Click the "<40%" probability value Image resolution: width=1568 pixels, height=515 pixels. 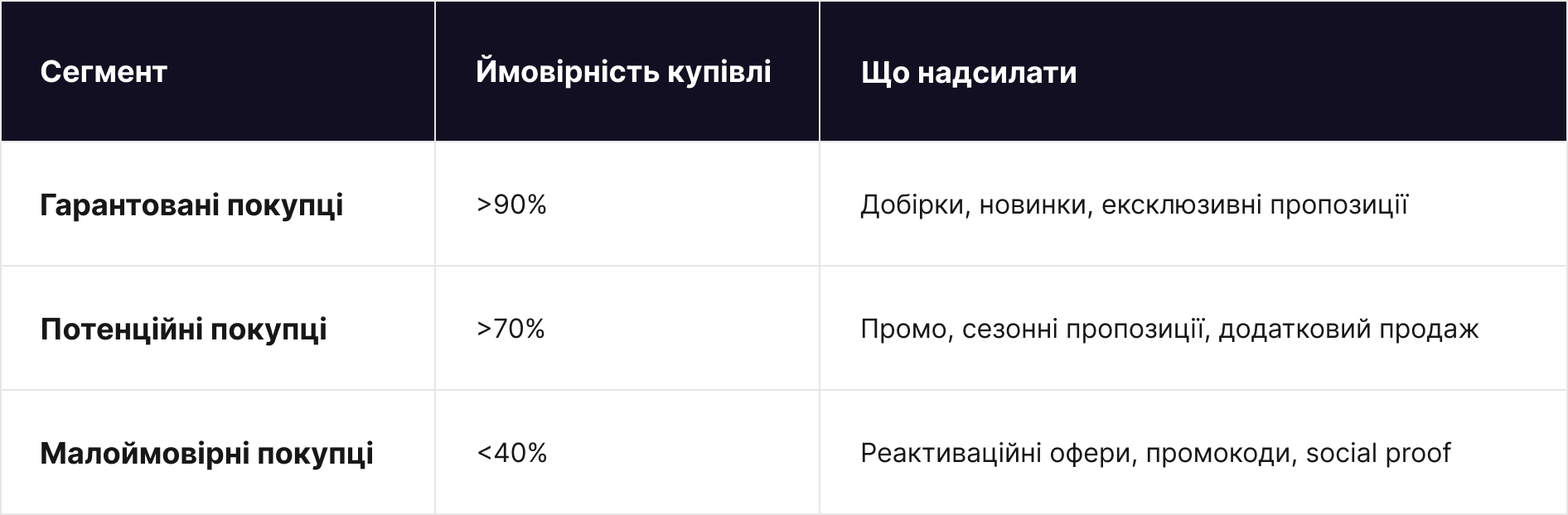point(511,453)
